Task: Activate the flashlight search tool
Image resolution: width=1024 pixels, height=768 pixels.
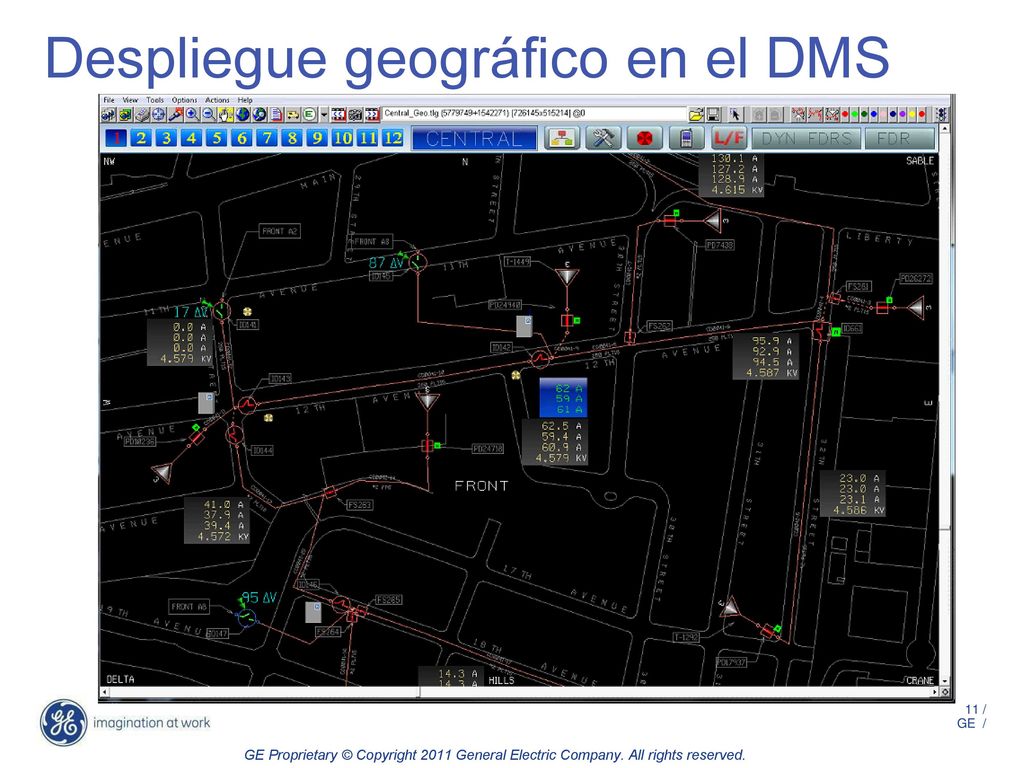Action: 175,115
